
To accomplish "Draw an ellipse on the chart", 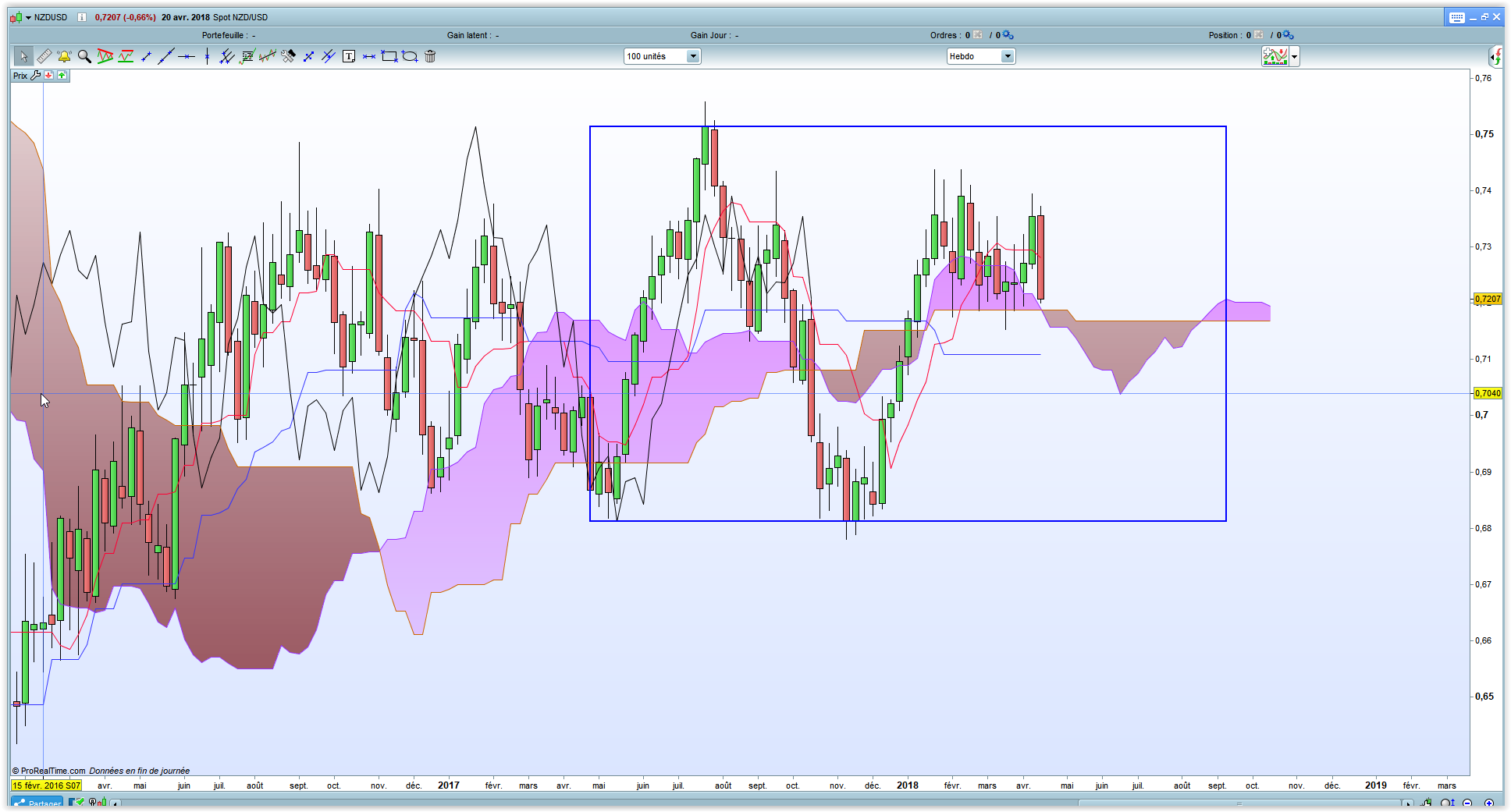I will (x=410, y=56).
